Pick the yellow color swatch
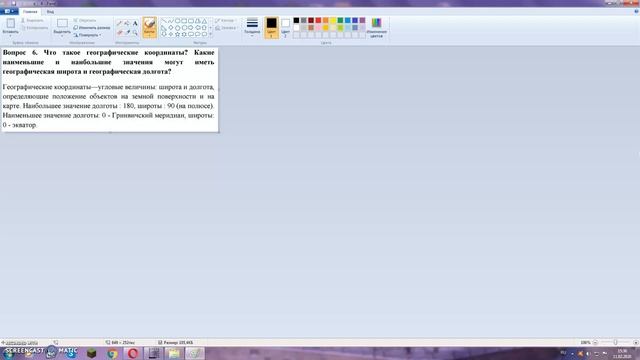Viewport: 640px width, 360px height. point(333,20)
